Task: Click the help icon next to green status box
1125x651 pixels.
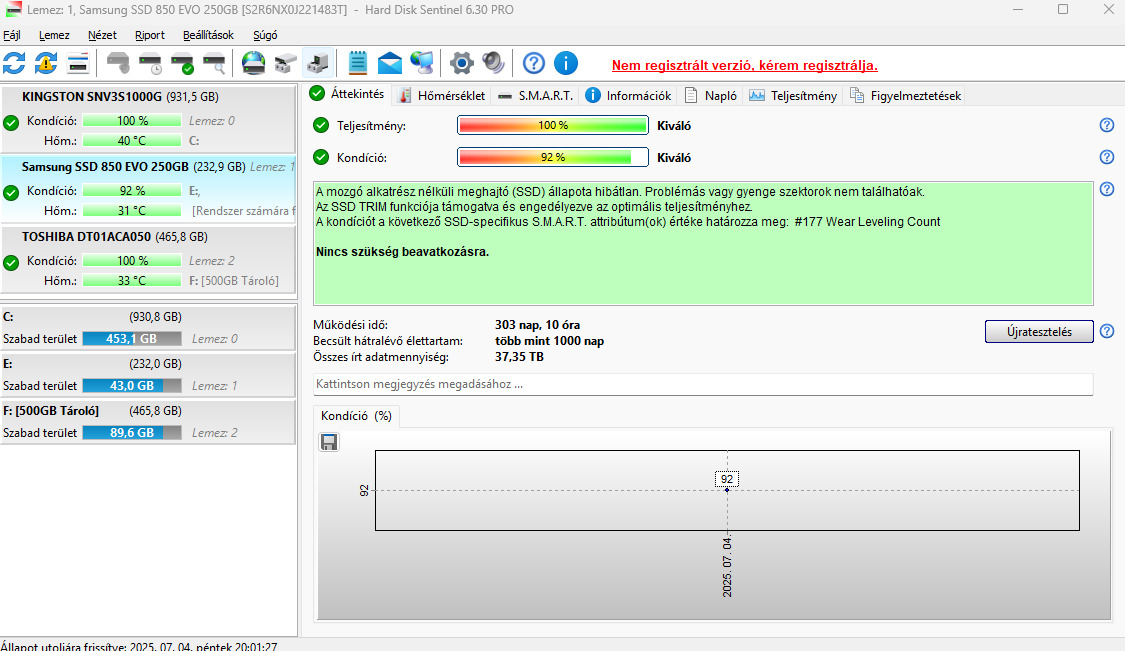Action: (x=1106, y=189)
